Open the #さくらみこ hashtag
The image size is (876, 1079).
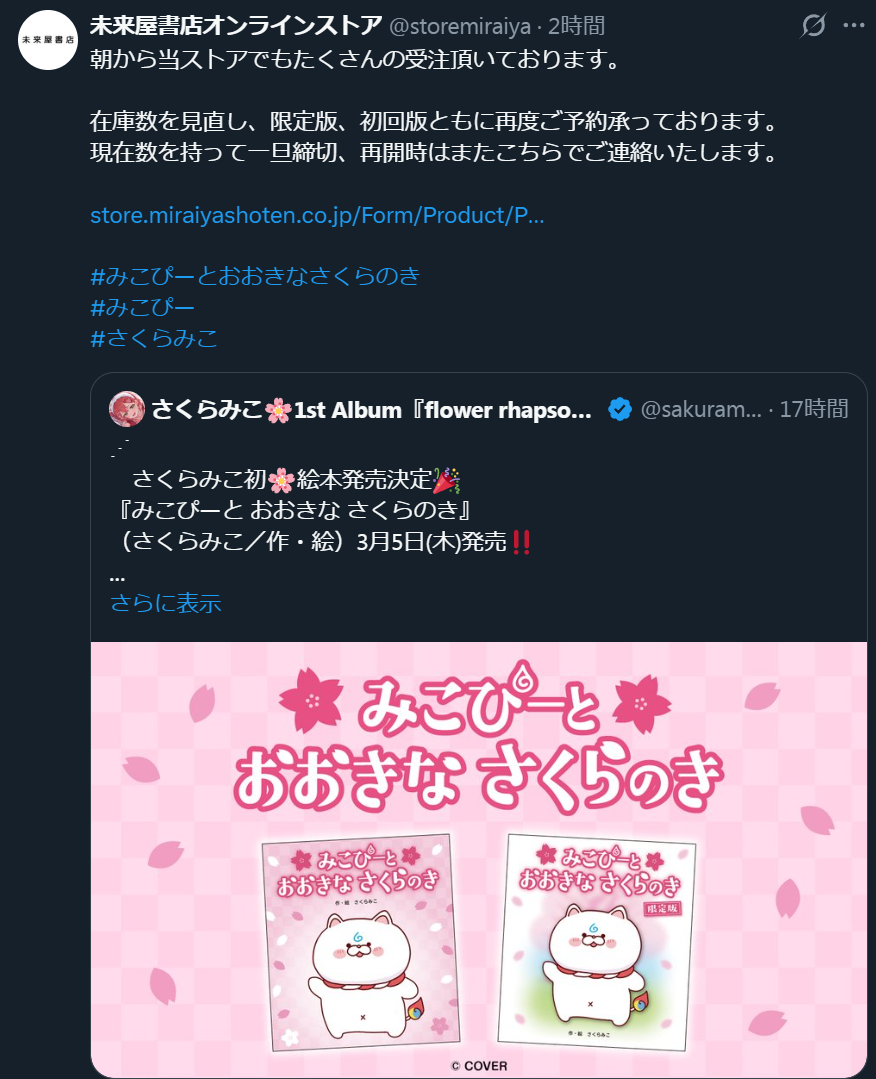(154, 338)
